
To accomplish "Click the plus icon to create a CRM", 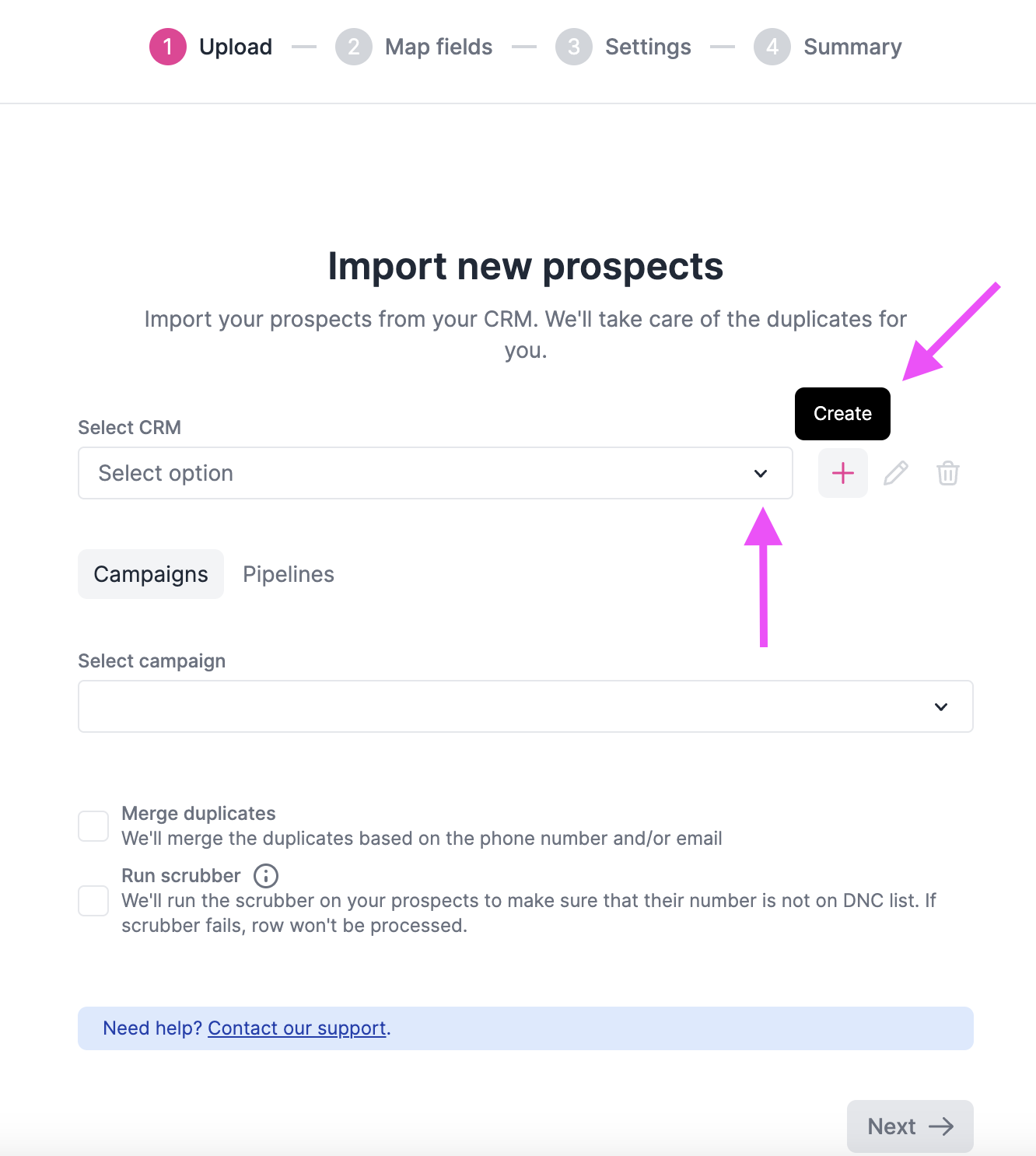I will tap(842, 473).
